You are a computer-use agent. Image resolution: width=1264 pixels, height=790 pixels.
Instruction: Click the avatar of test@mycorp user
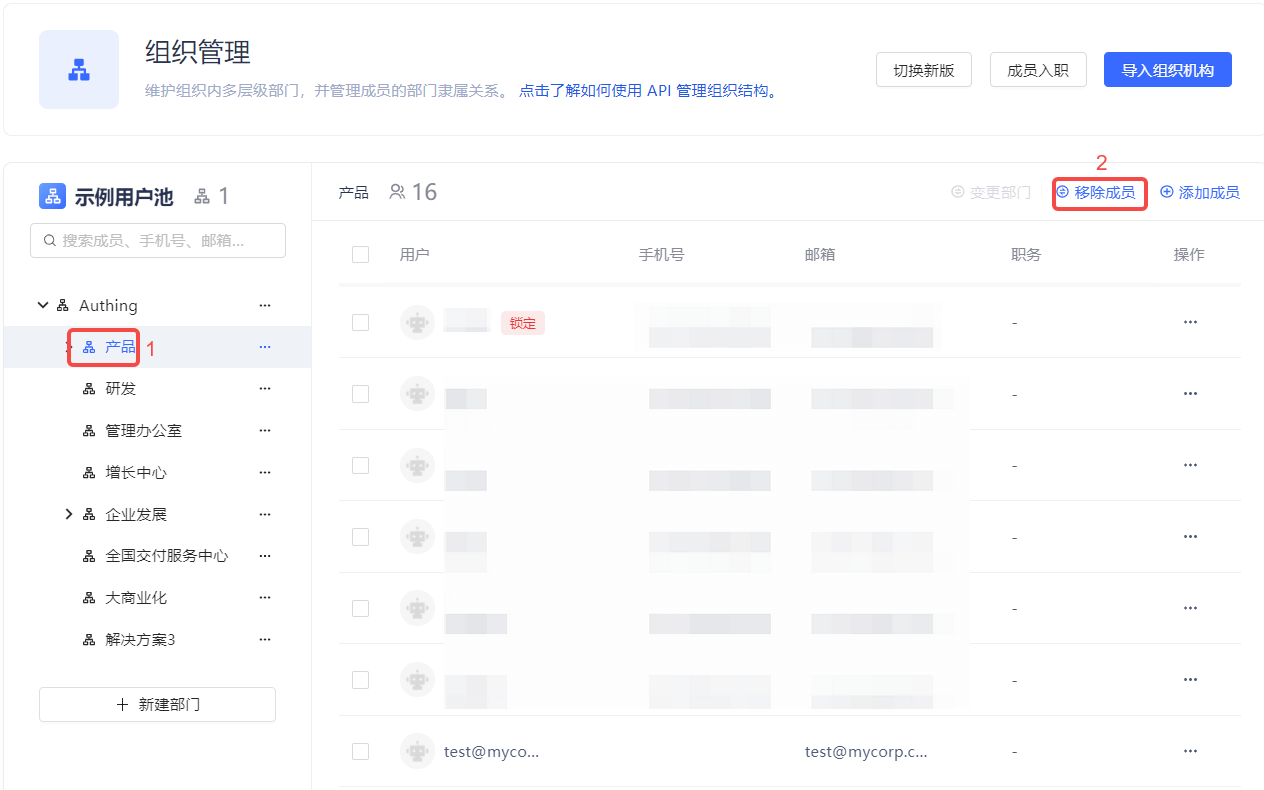pos(417,751)
